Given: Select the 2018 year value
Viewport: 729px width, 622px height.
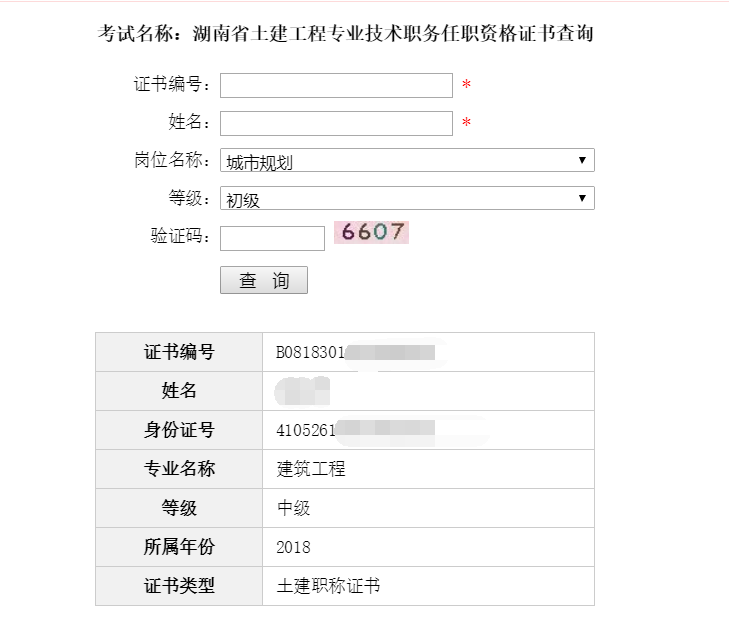Looking at the screenshot, I should [x=294, y=547].
